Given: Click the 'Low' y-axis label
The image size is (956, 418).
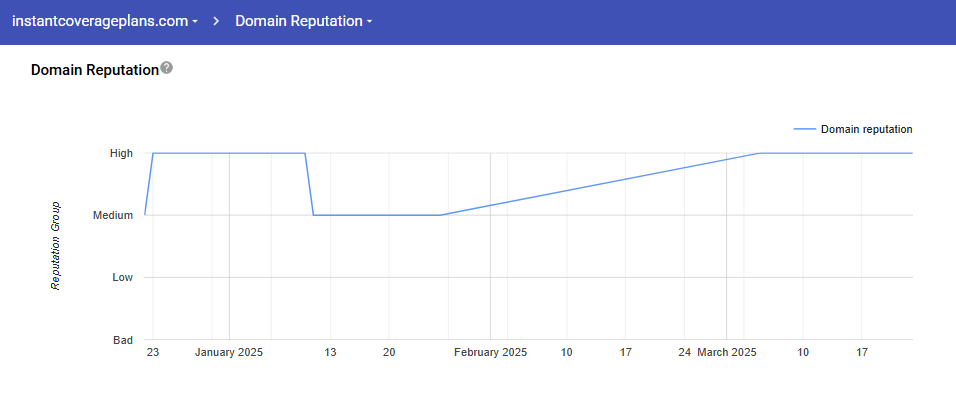Looking at the screenshot, I should coord(122,277).
